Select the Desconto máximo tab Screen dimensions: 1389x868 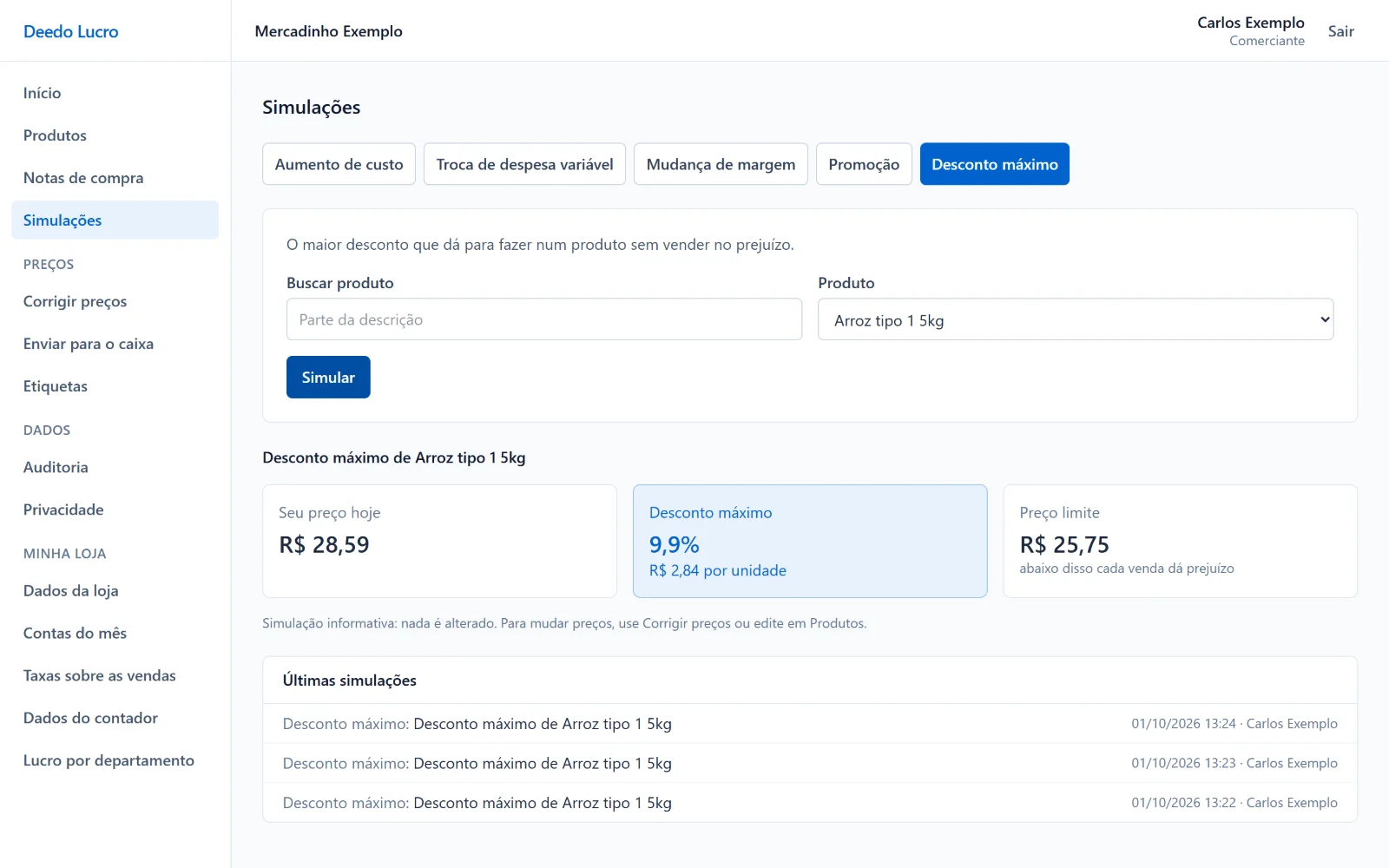[995, 164]
